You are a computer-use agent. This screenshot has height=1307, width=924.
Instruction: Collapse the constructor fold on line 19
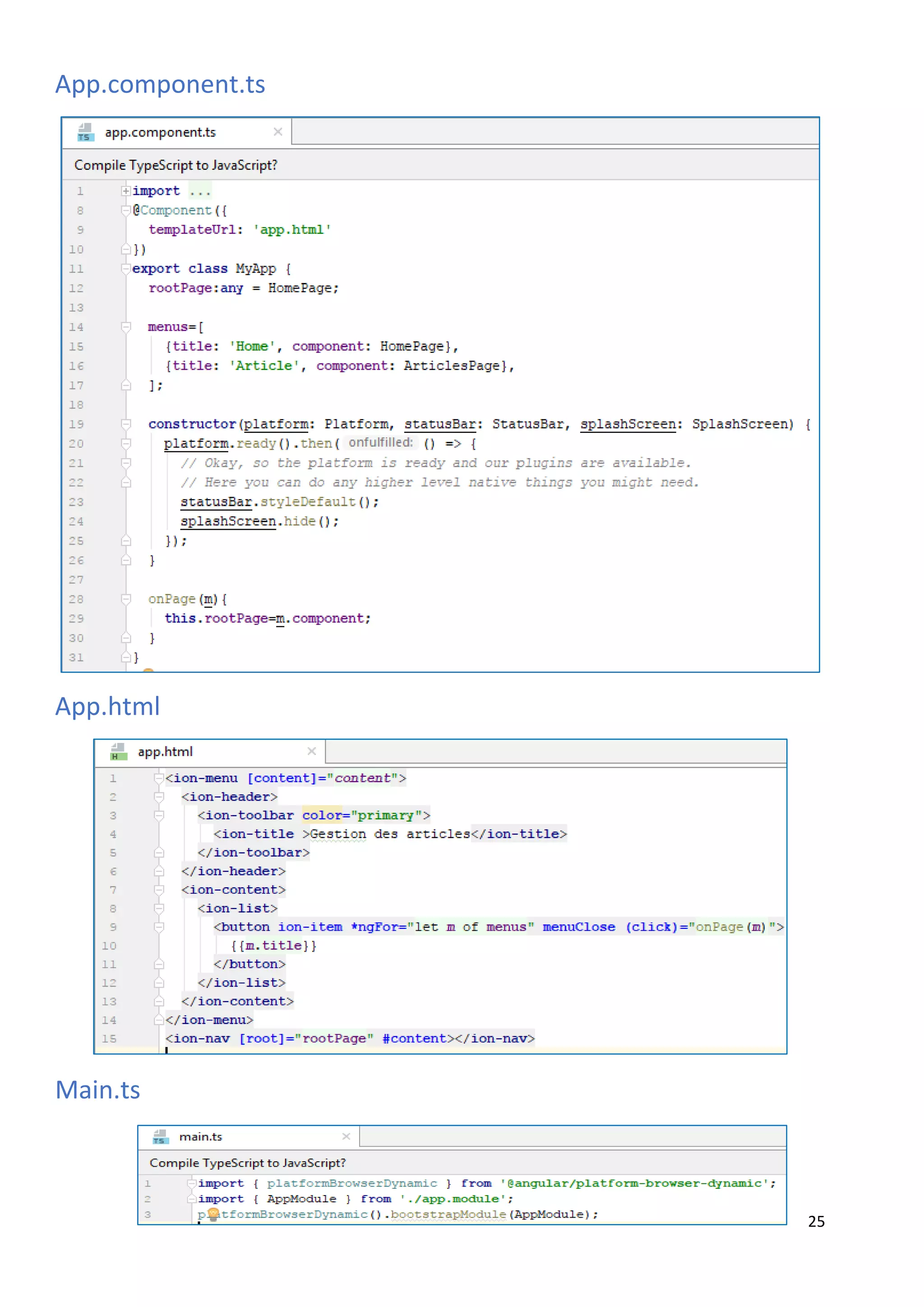pos(126,424)
